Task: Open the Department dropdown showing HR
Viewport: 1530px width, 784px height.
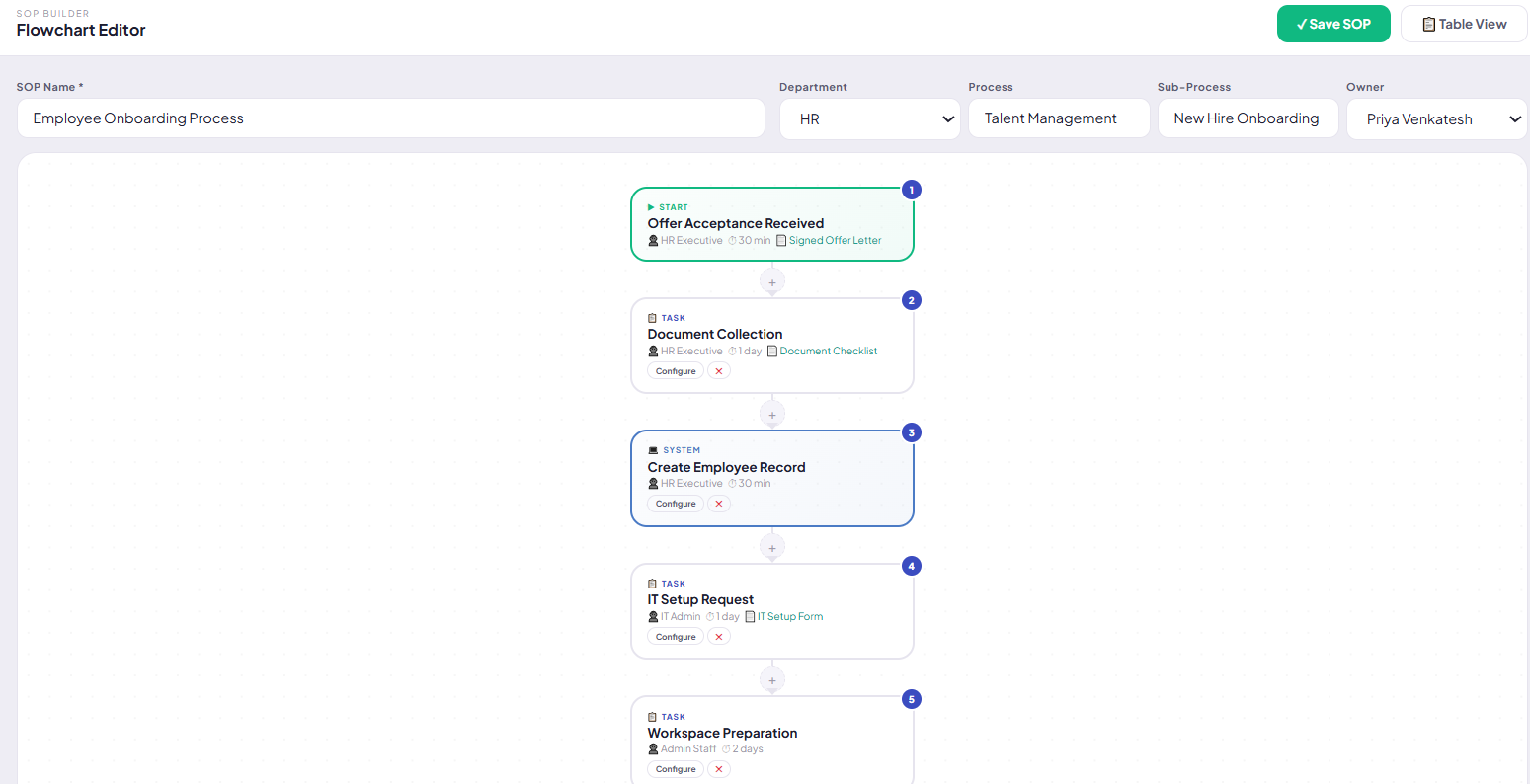Action: [870, 119]
